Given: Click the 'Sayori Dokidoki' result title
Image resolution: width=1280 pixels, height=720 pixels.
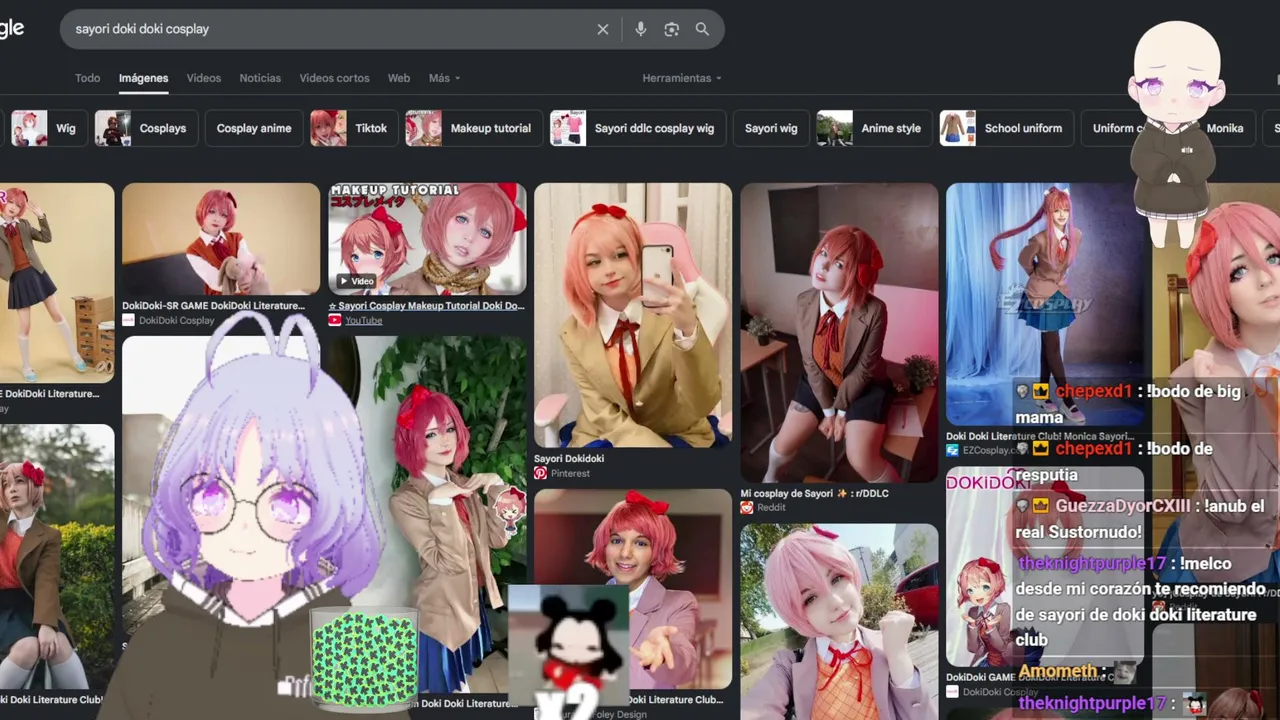Looking at the screenshot, I should click(x=569, y=459).
